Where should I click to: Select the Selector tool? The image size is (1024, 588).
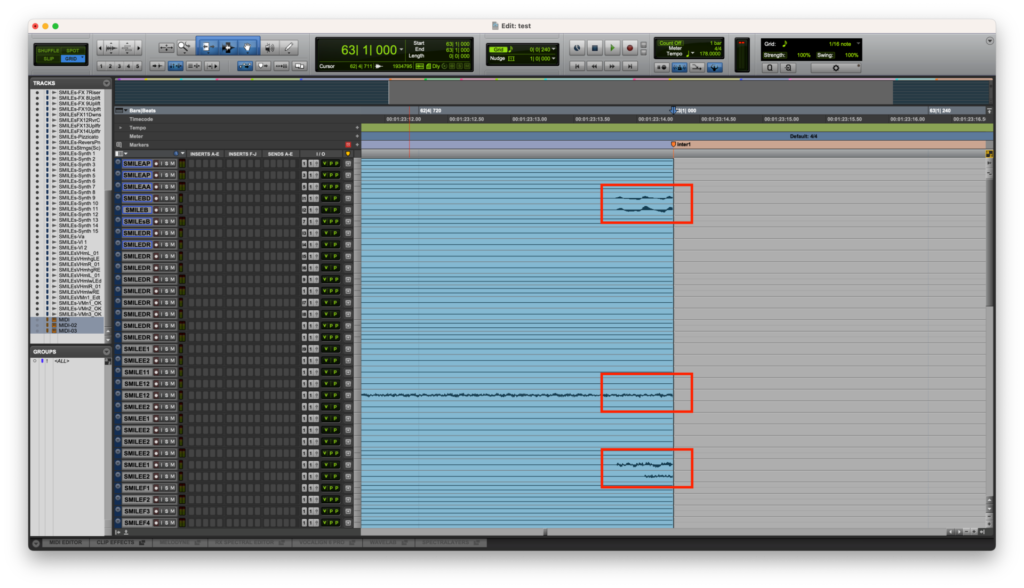pos(228,47)
